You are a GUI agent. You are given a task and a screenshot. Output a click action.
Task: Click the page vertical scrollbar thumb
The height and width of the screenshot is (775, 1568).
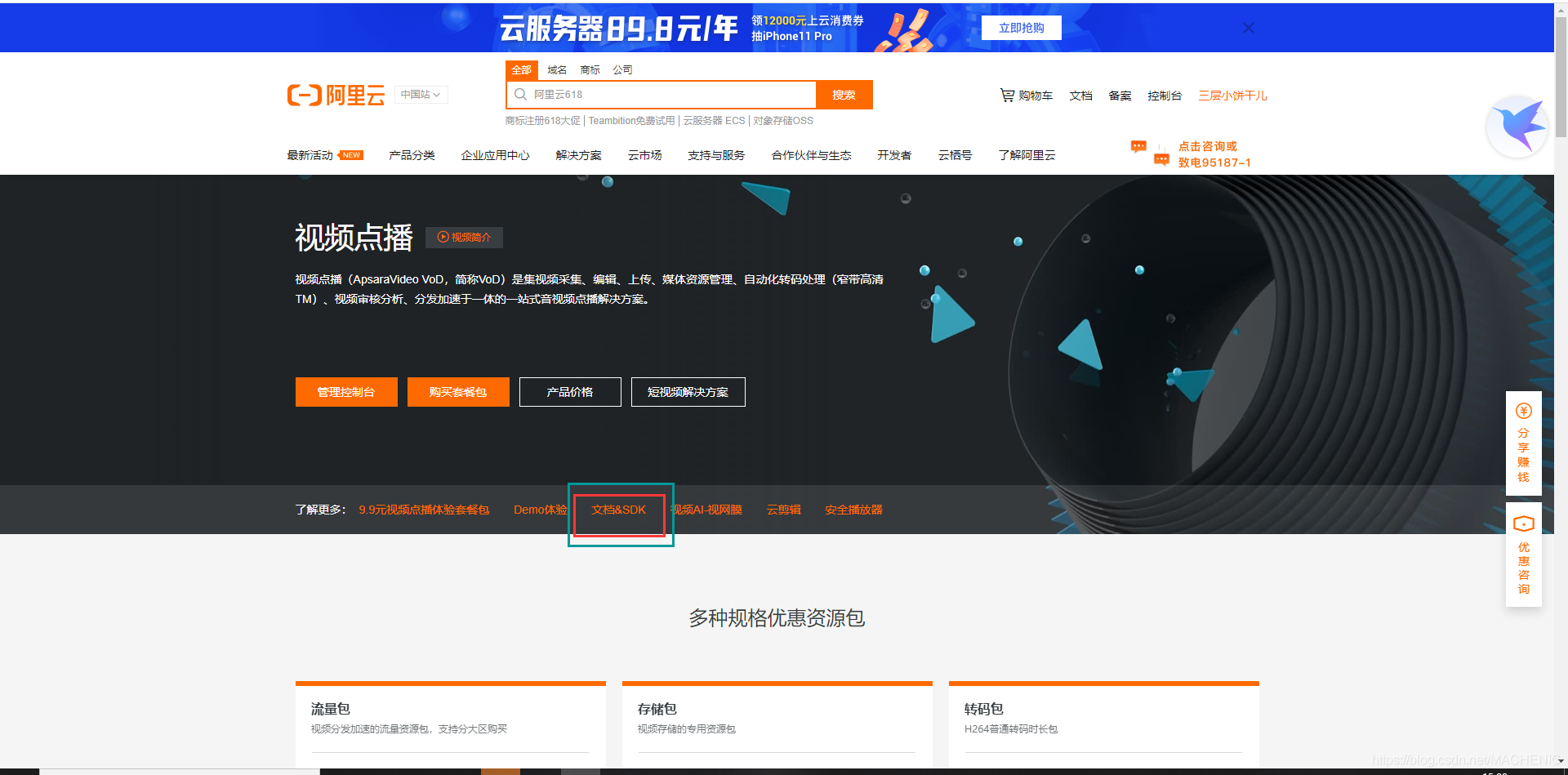click(1561, 76)
